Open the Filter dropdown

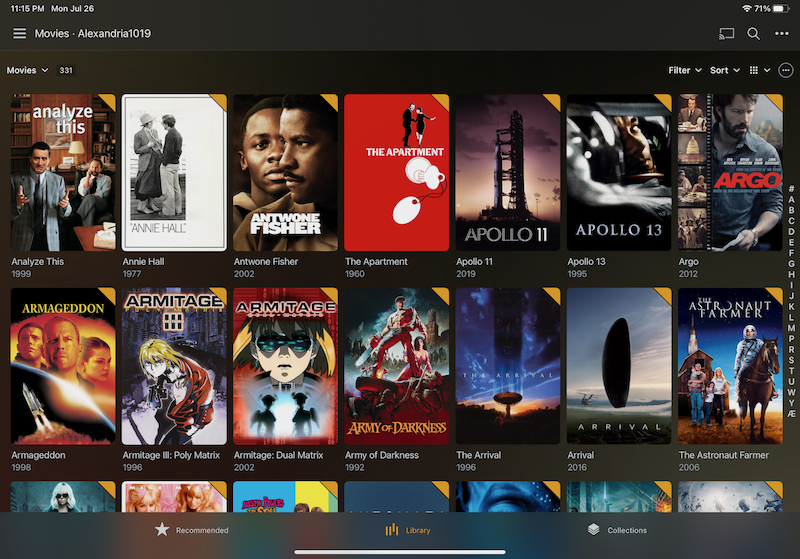click(685, 70)
